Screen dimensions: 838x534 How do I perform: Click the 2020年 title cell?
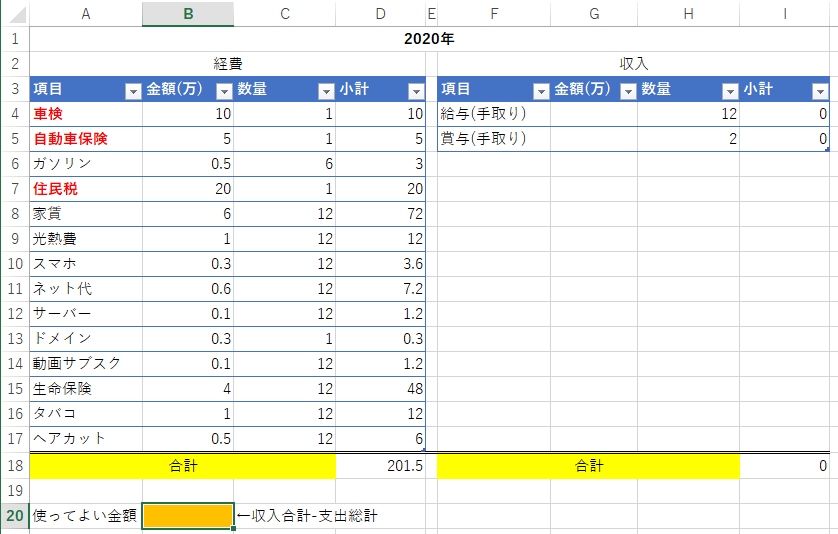tap(430, 39)
